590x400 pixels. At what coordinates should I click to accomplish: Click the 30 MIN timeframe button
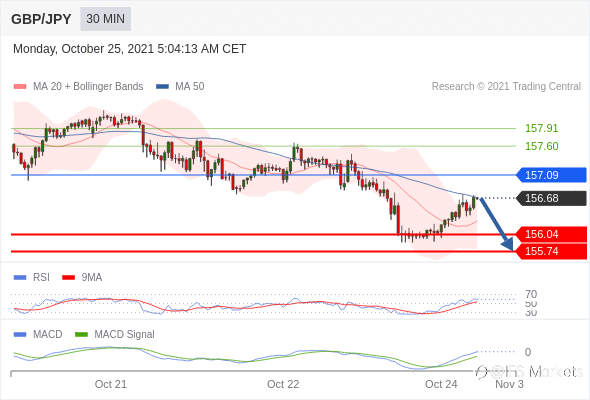pyautogui.click(x=105, y=19)
